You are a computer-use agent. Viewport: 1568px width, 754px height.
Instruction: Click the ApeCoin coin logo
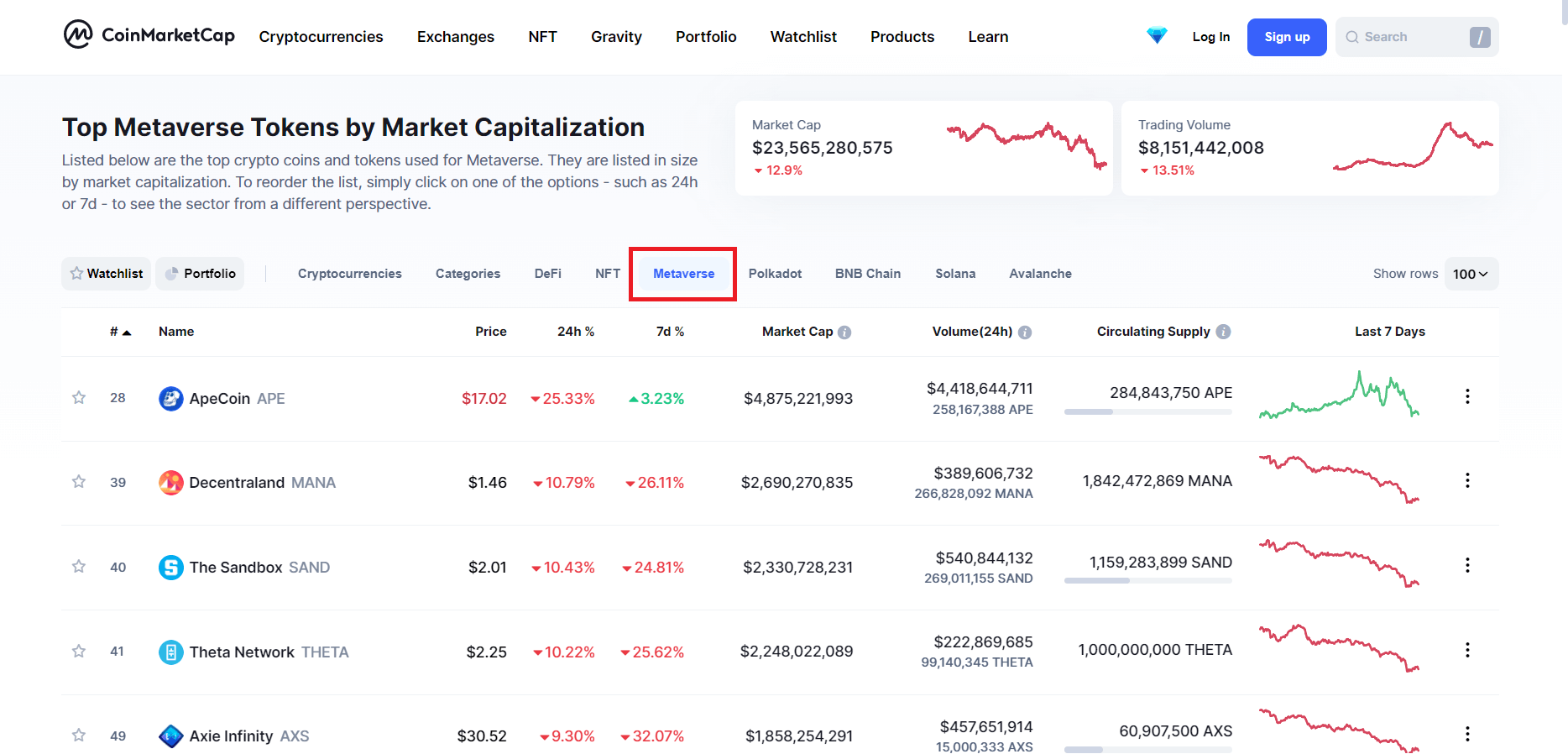point(171,399)
